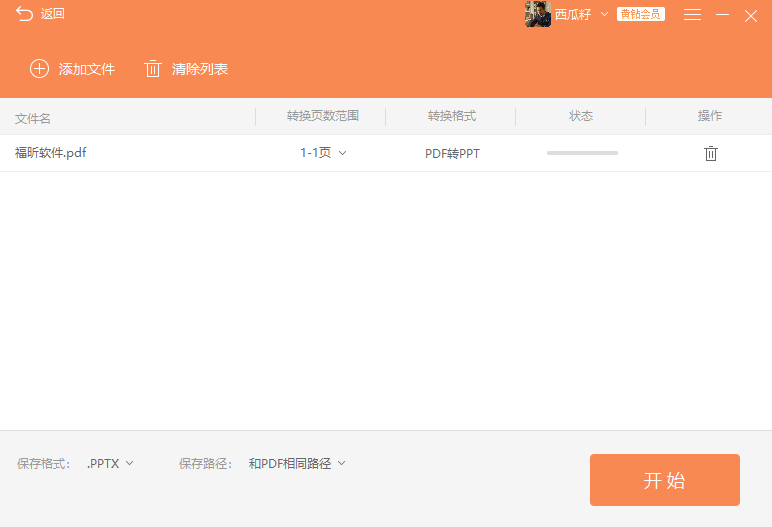Viewport: 772px width, 527px height.
Task: Delete 福昕软件.pdf with its trash icon
Action: coord(710,154)
